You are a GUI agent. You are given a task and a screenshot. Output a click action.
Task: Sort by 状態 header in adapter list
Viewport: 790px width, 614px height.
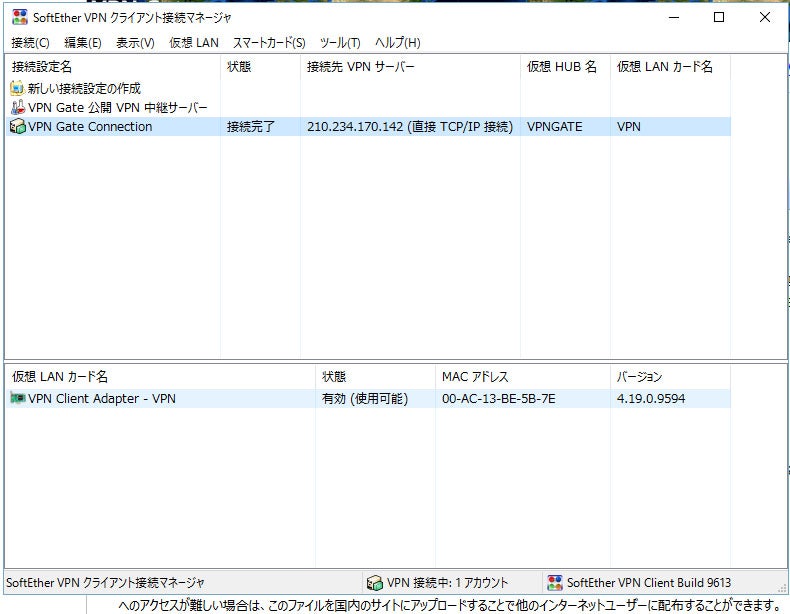coord(375,376)
